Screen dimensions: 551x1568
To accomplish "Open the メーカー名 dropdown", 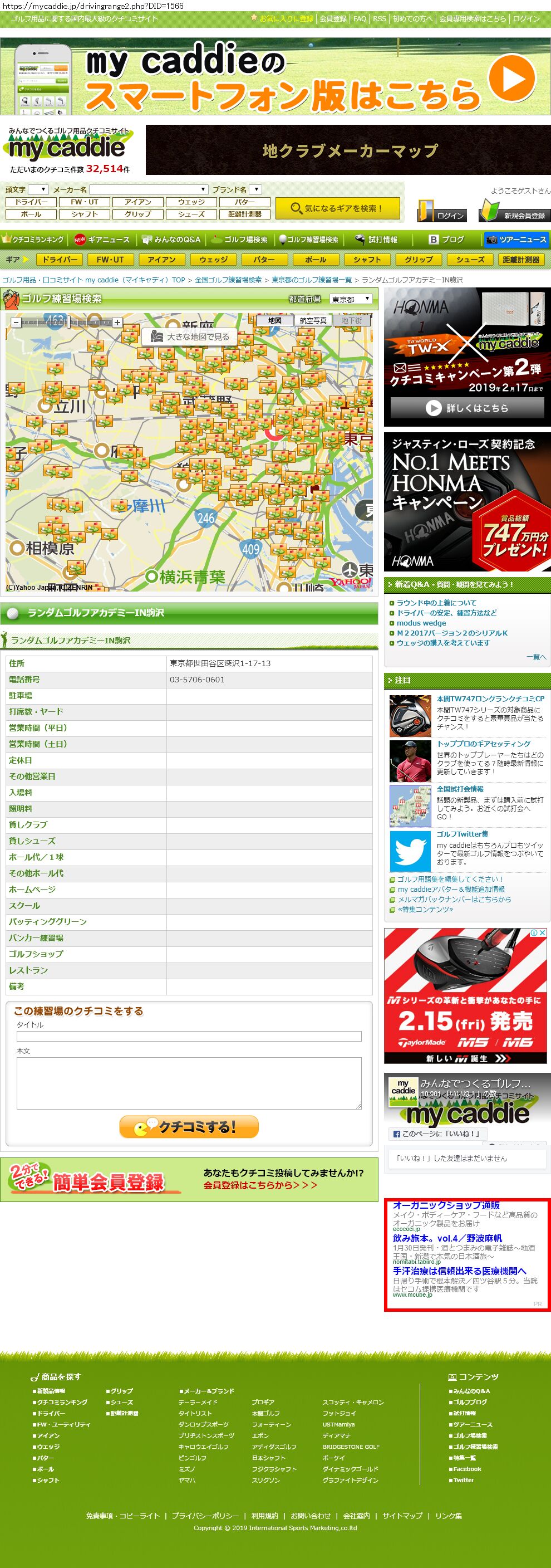I will coord(149,189).
